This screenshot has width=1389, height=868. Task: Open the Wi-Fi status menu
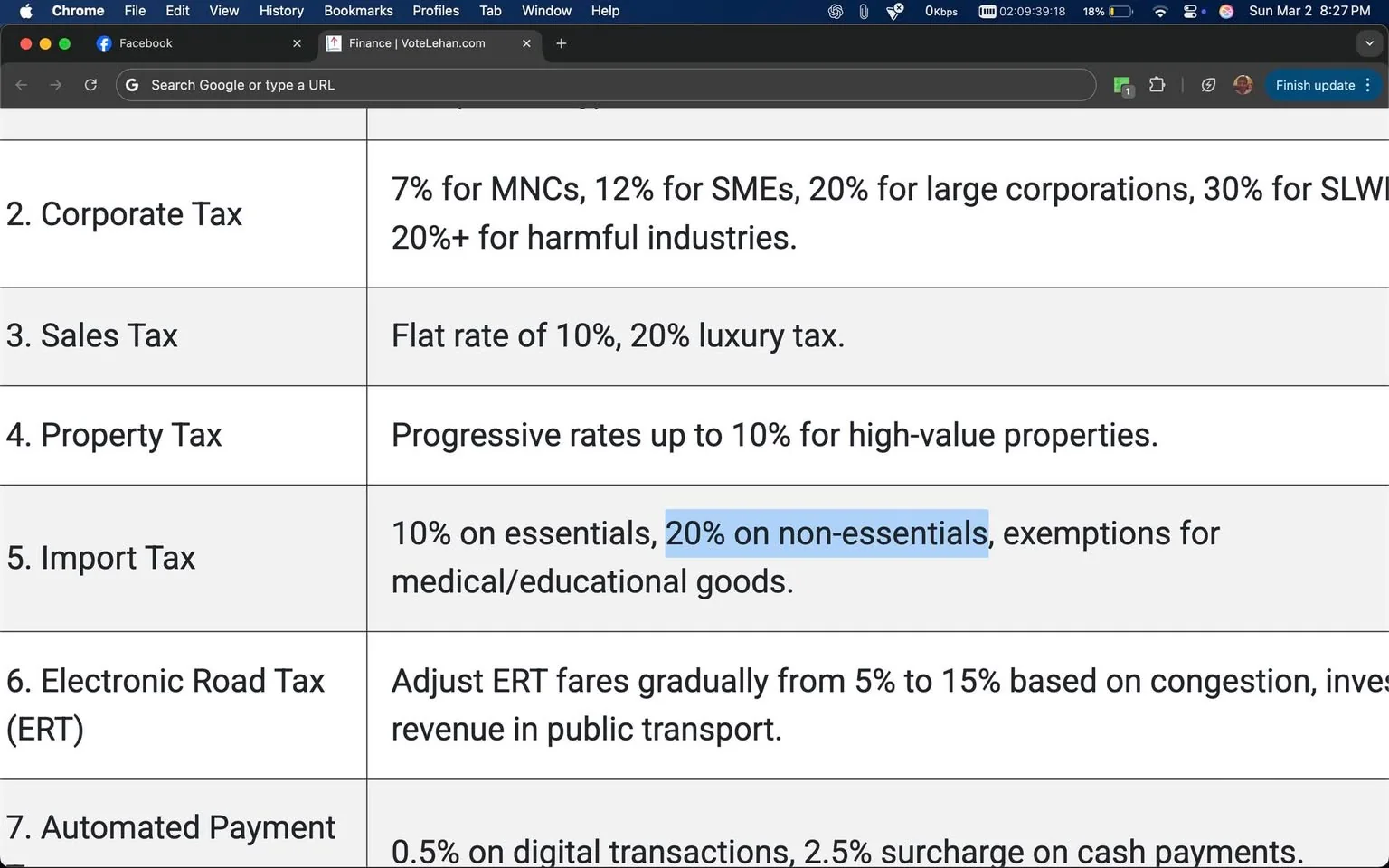1160,11
